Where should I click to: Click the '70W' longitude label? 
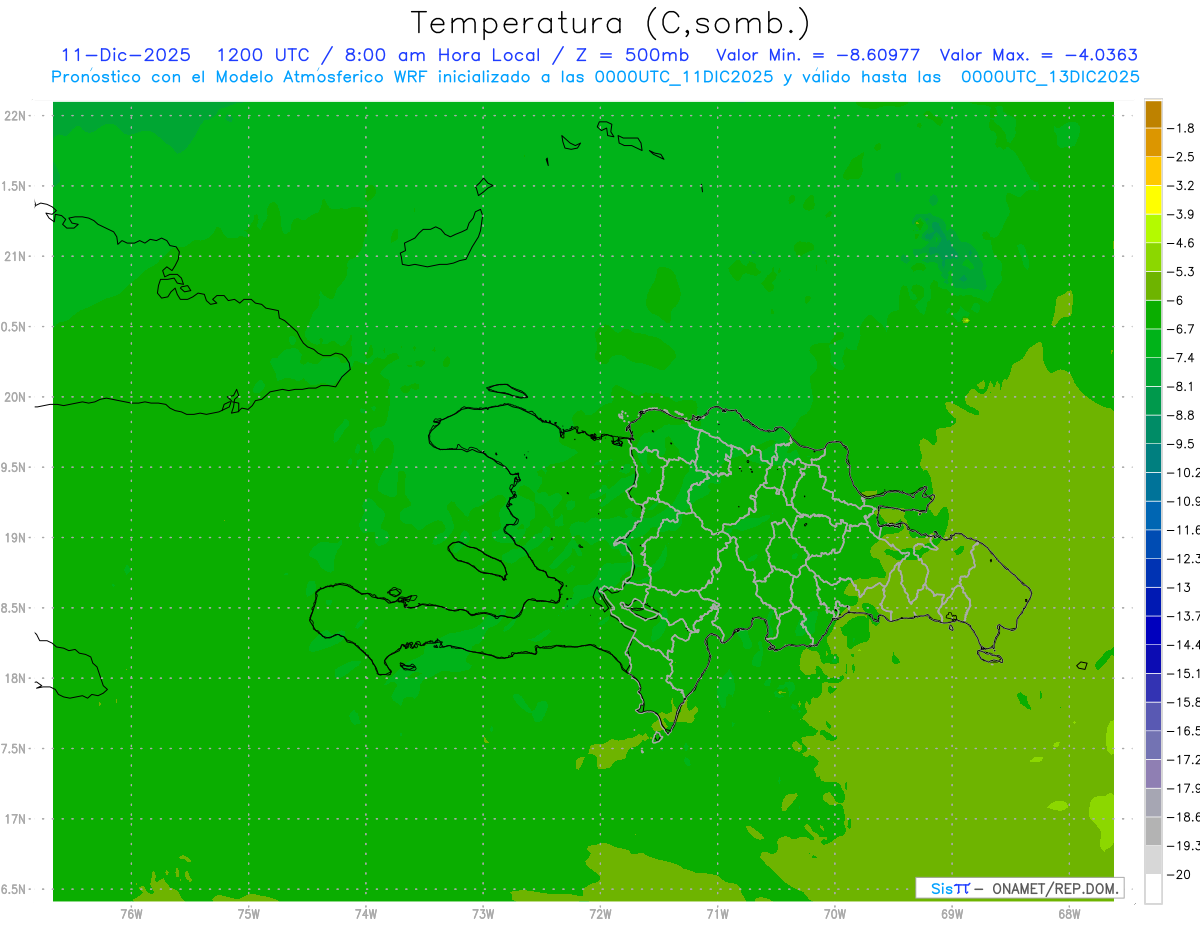pos(835,913)
